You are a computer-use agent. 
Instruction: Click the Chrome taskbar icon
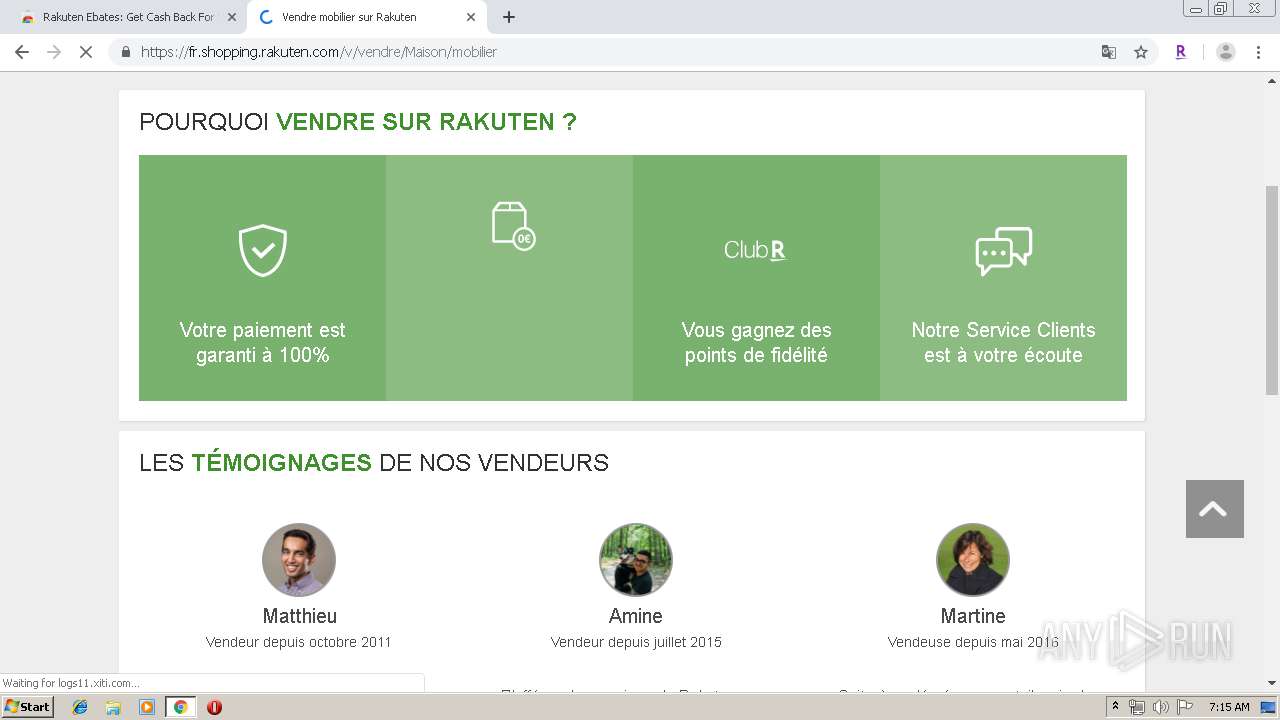(180, 707)
